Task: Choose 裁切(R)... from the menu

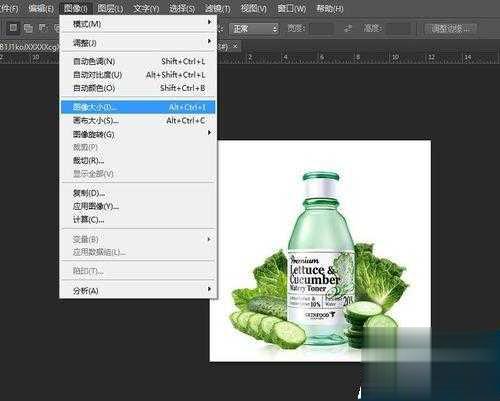Action: pos(138,160)
